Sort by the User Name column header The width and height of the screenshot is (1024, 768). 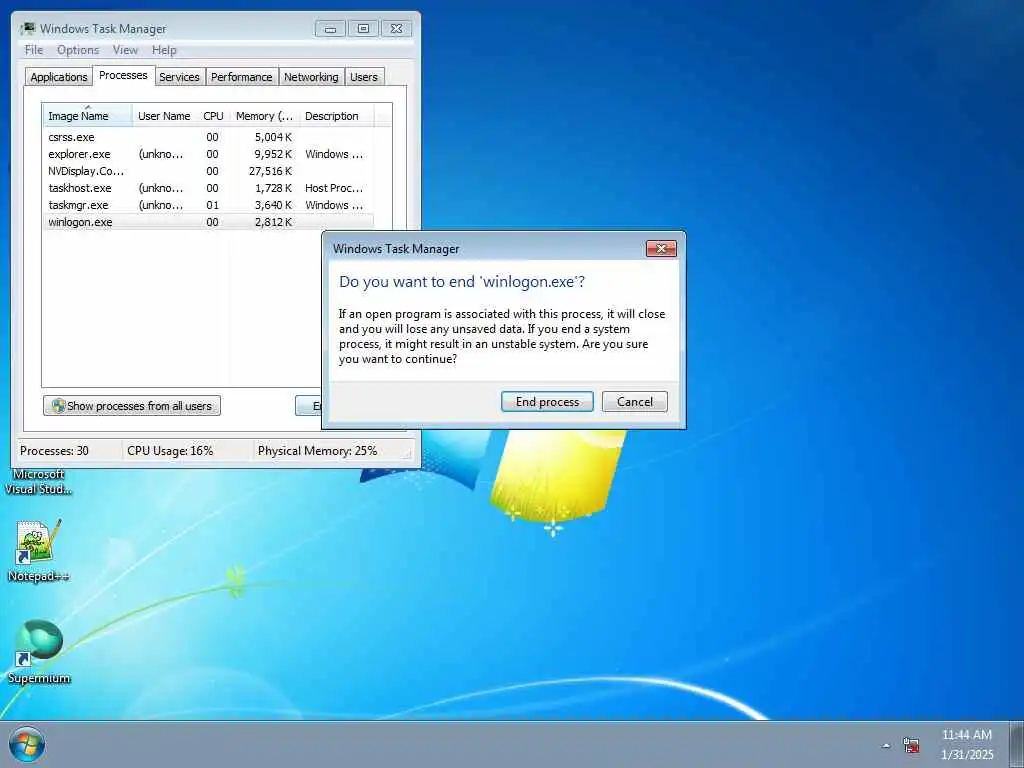point(165,116)
